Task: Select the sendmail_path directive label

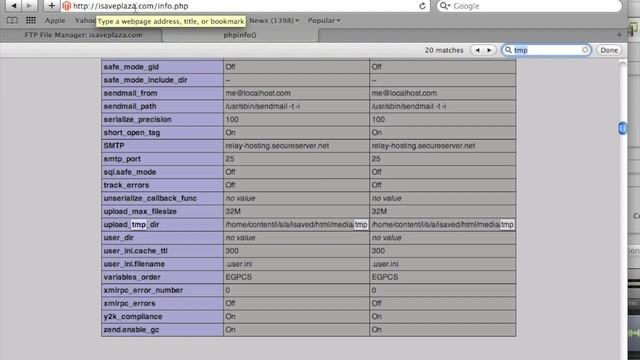Action: point(130,106)
